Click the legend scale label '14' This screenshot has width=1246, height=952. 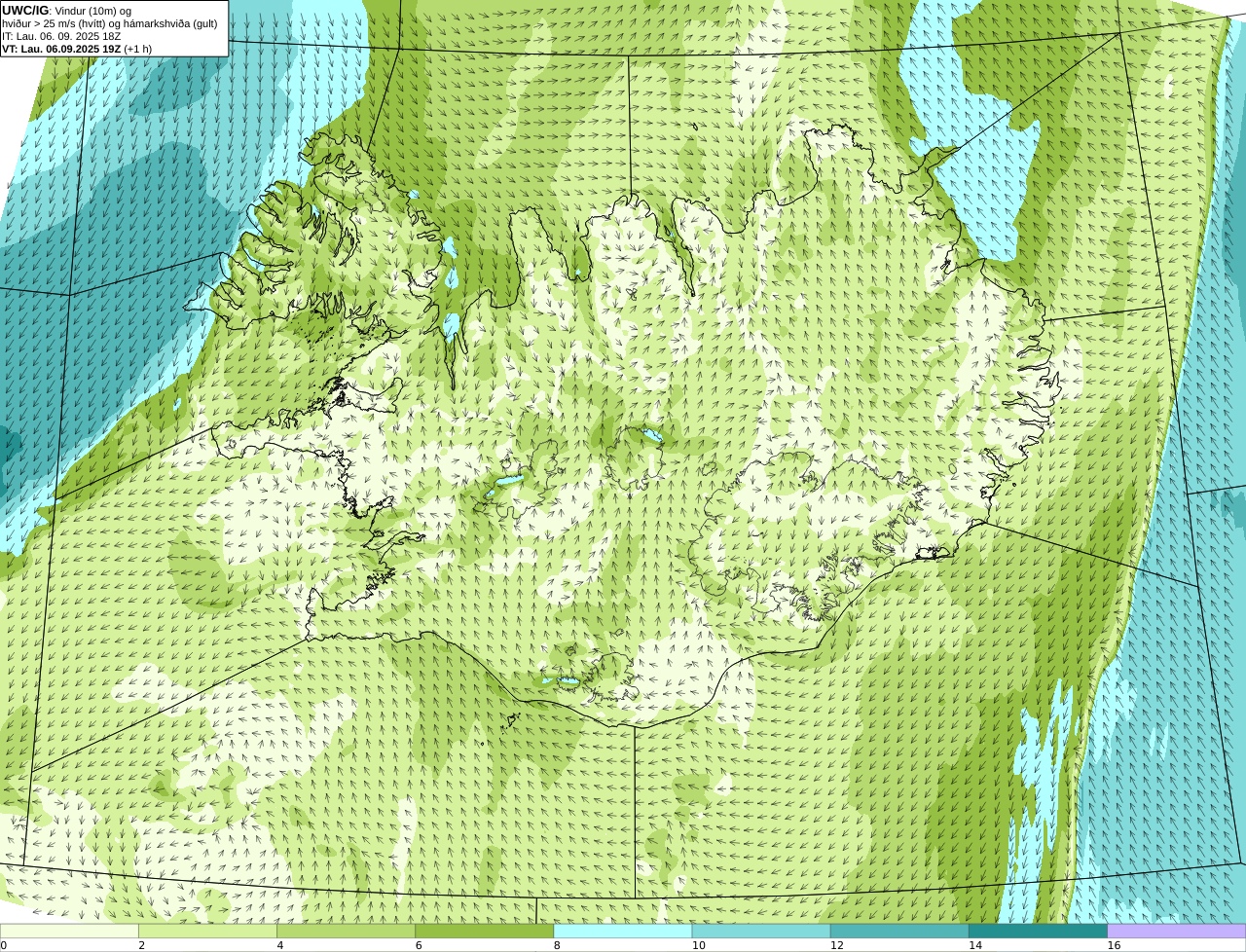coord(975,945)
